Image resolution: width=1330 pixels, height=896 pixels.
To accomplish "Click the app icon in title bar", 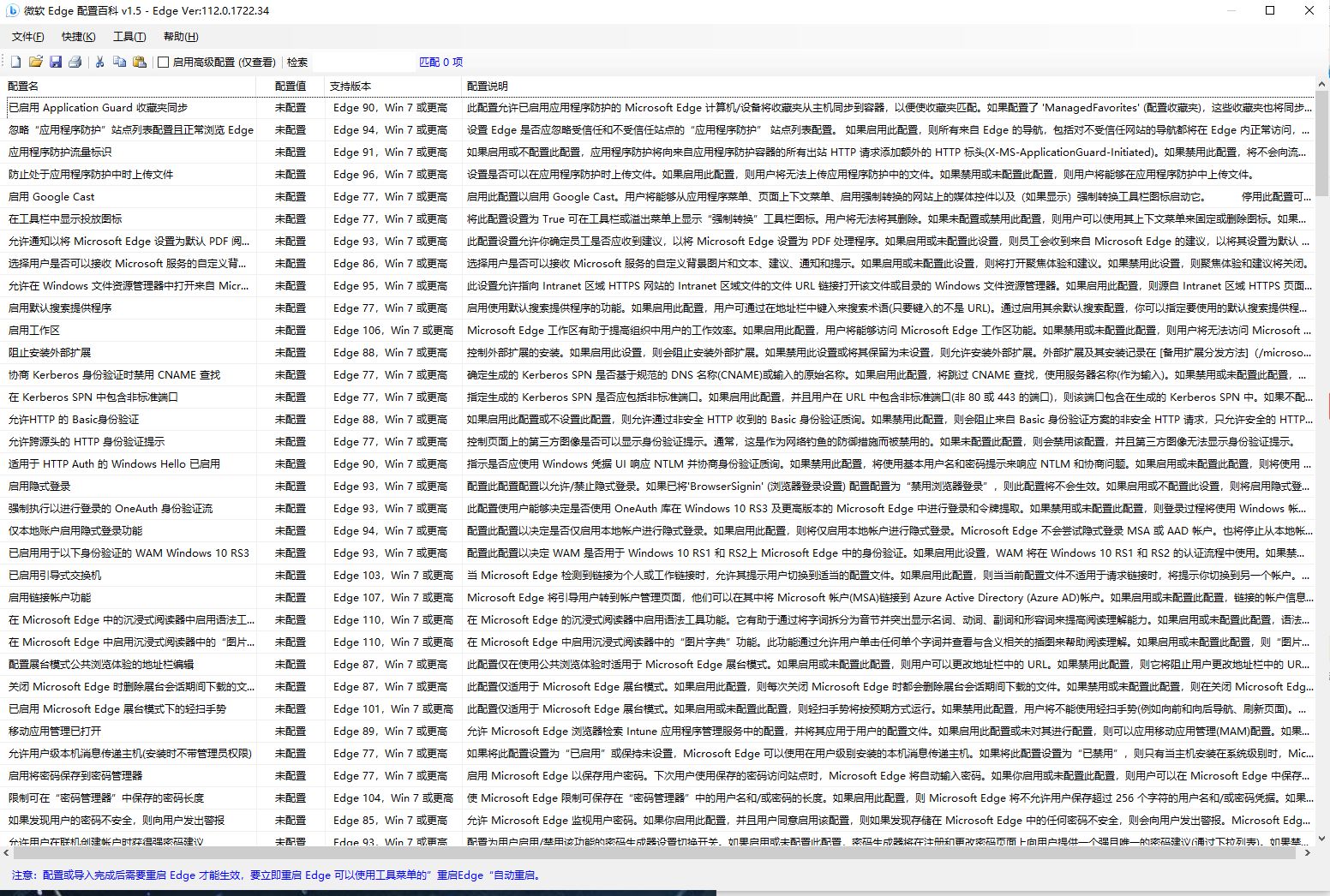I will click(x=13, y=10).
